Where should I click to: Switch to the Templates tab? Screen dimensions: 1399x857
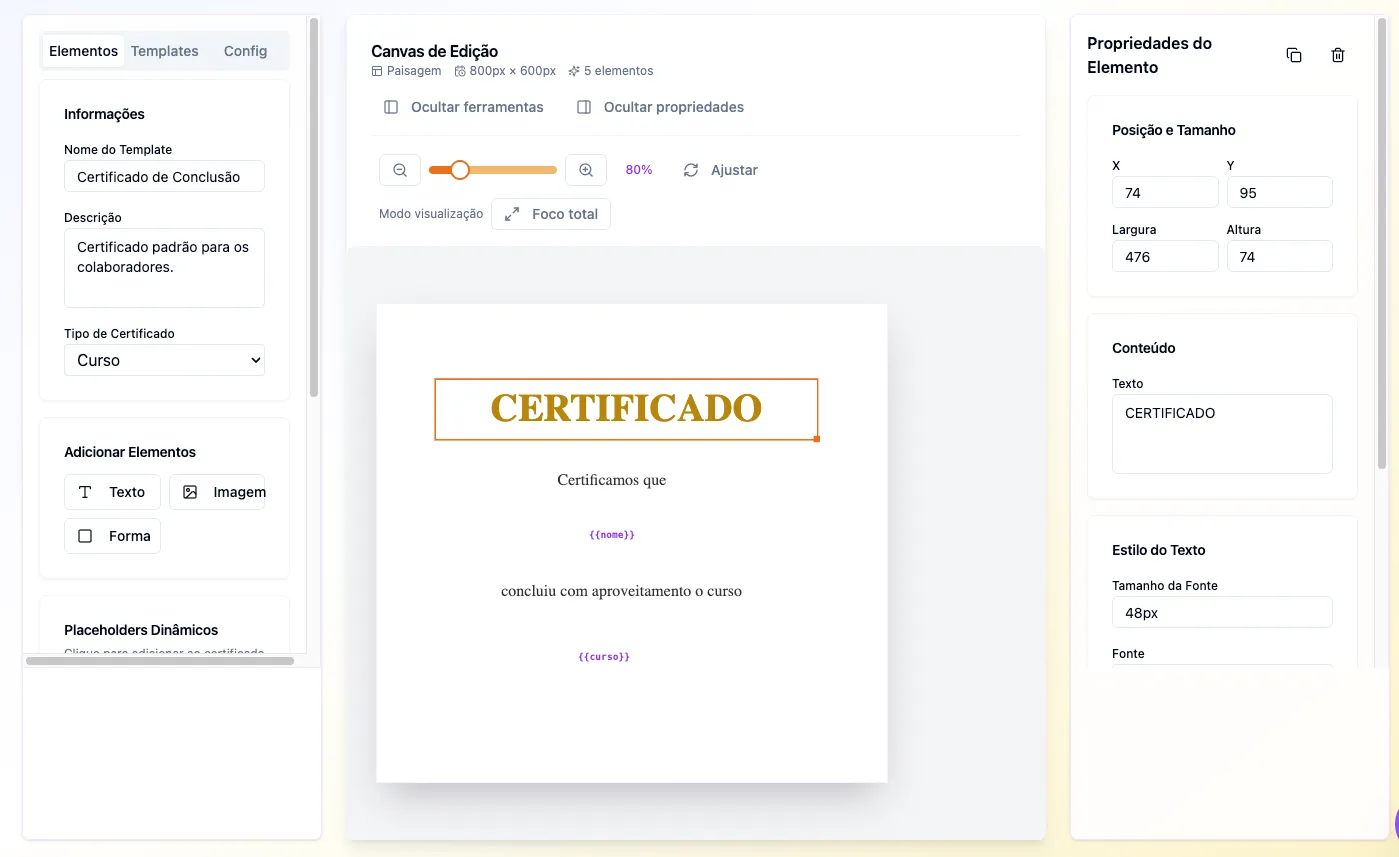(164, 50)
